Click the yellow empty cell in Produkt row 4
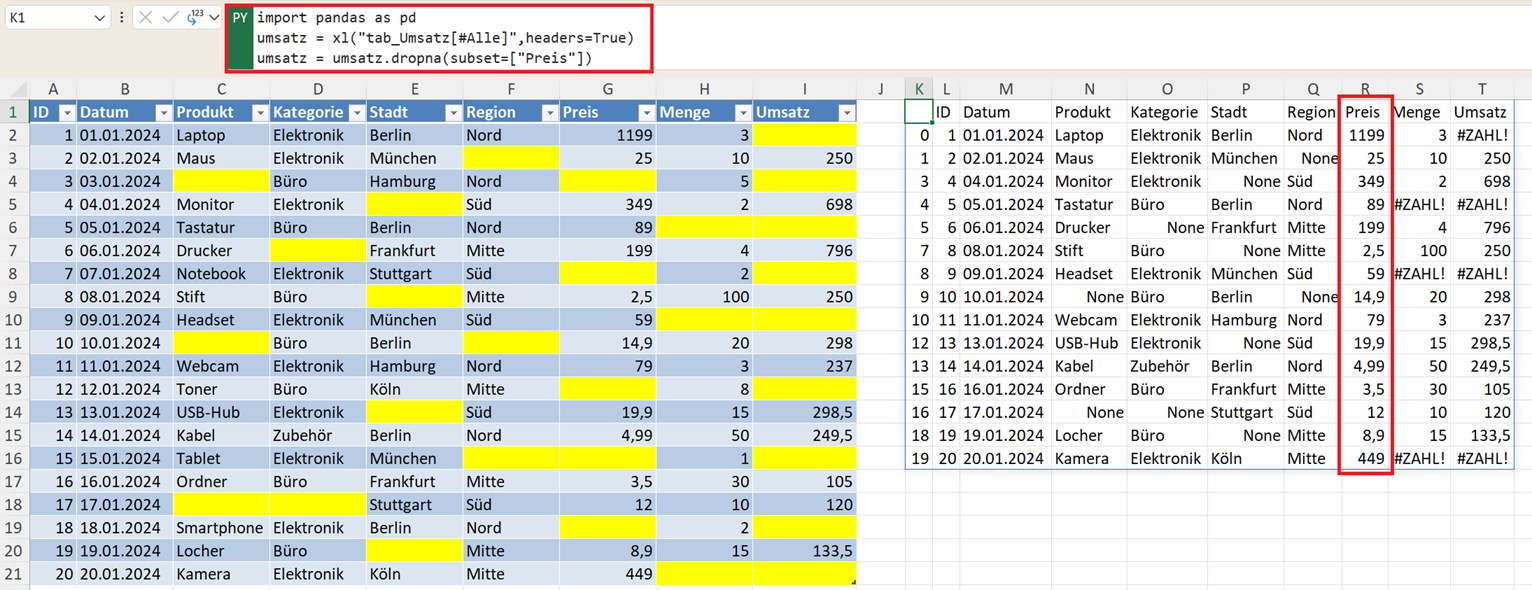Image resolution: width=1532 pixels, height=590 pixels. 221,181
